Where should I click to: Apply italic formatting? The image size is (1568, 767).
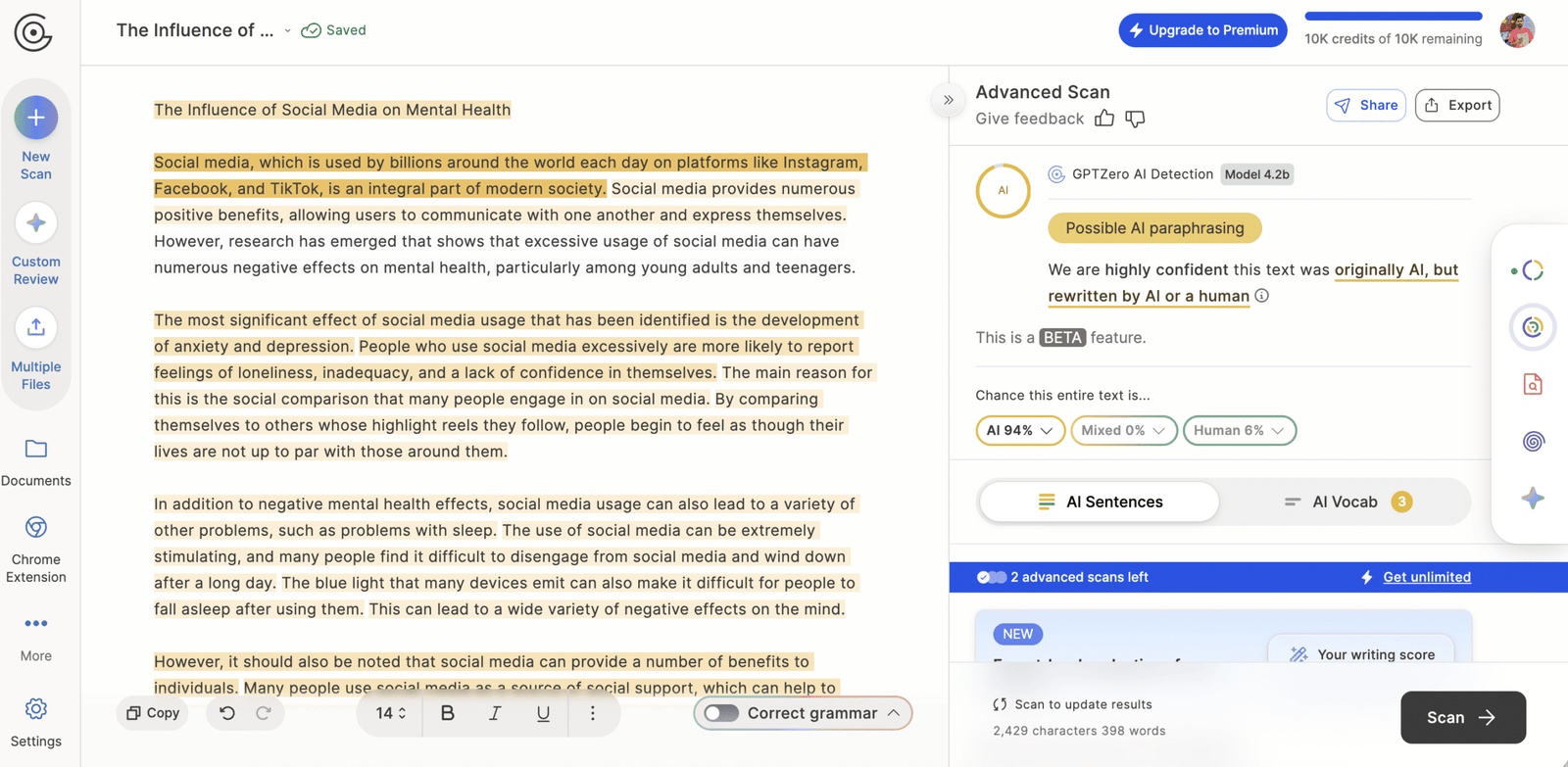tap(495, 713)
